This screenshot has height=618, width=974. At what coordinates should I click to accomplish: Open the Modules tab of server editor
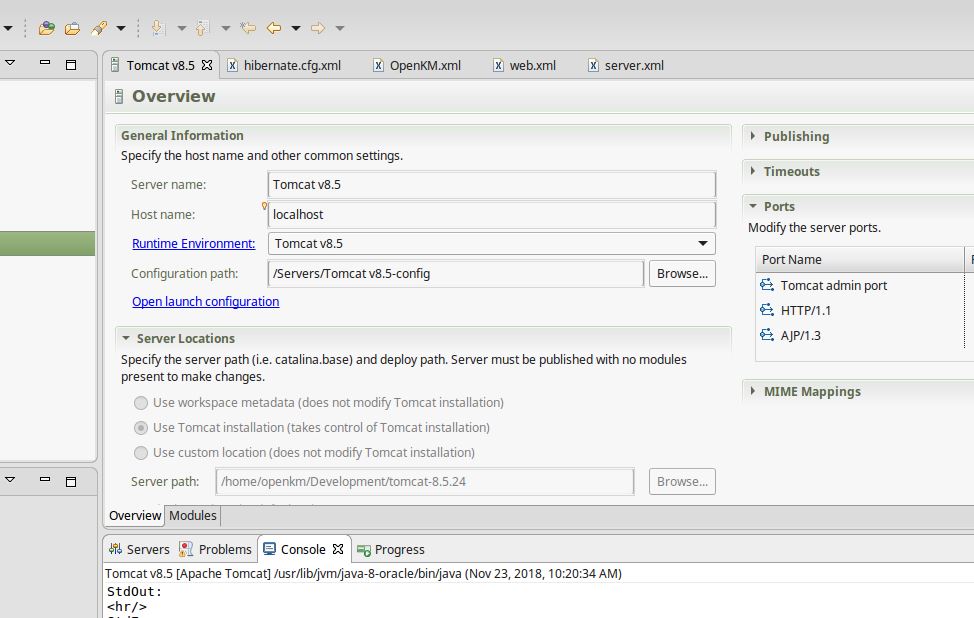pos(192,516)
